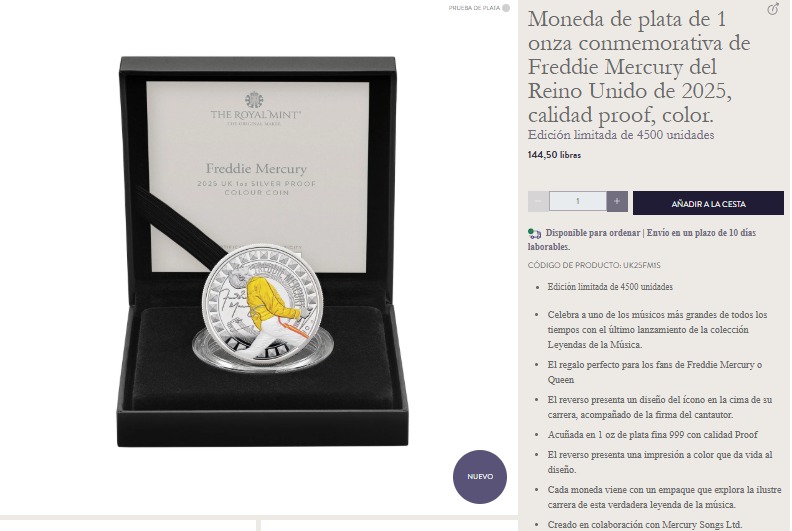
Task: Increase quantity with the plus button
Action: tap(617, 202)
